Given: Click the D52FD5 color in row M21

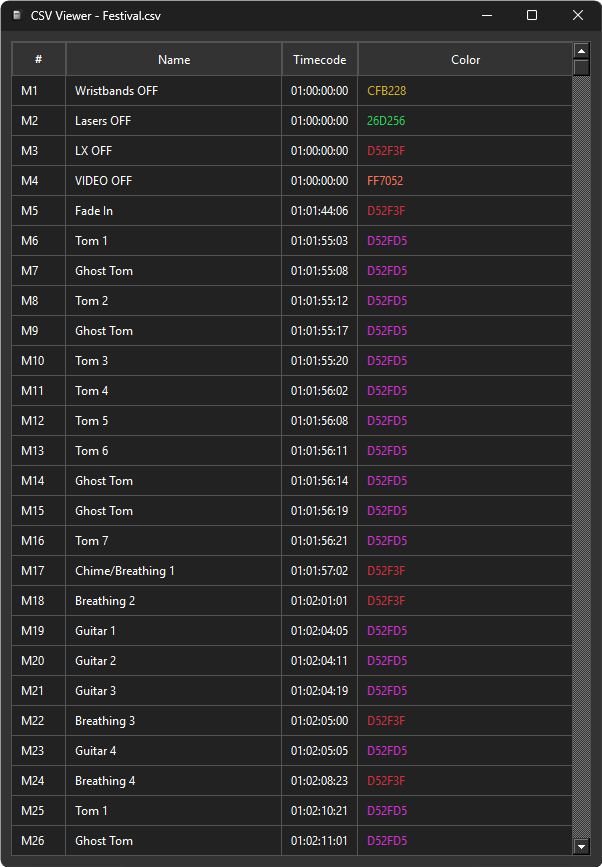Looking at the screenshot, I should [387, 691].
